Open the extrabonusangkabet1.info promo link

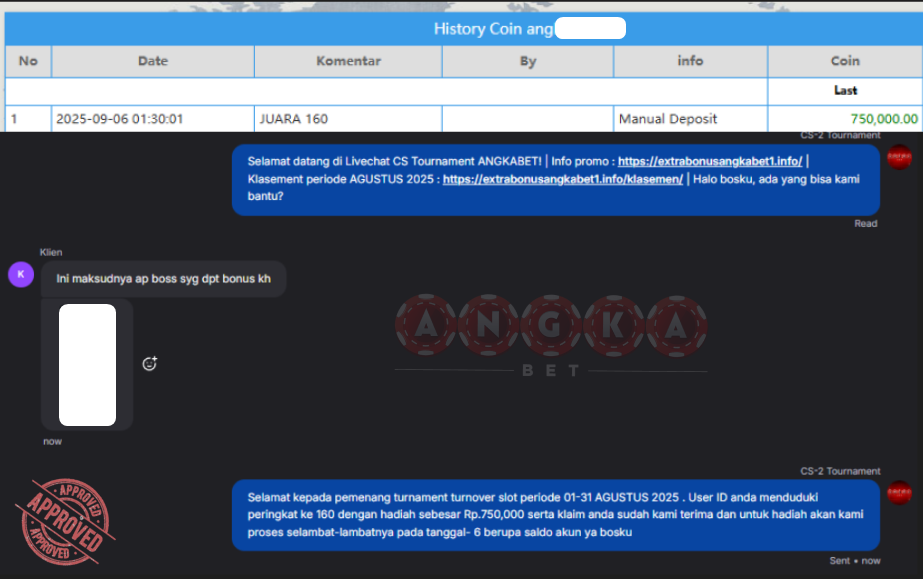(710, 161)
